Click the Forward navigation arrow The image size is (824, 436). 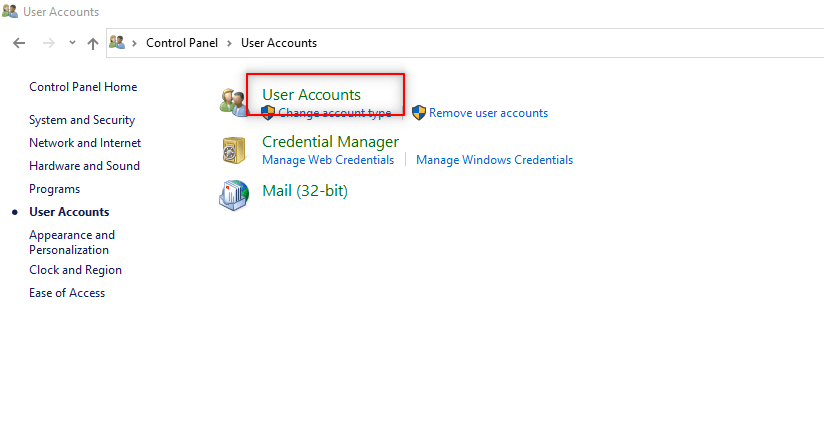48,43
